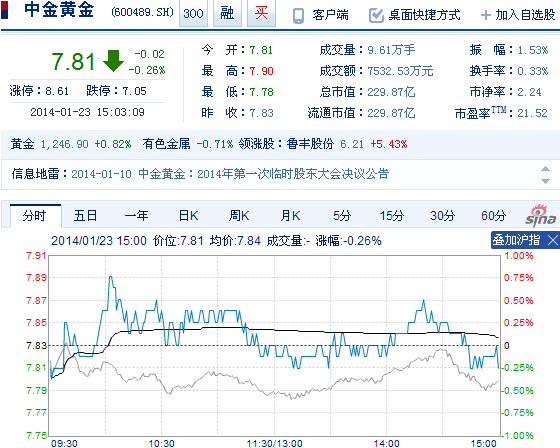Click the 1.53% 振幅 value
The width and height of the screenshot is (560, 448).
pos(533,50)
